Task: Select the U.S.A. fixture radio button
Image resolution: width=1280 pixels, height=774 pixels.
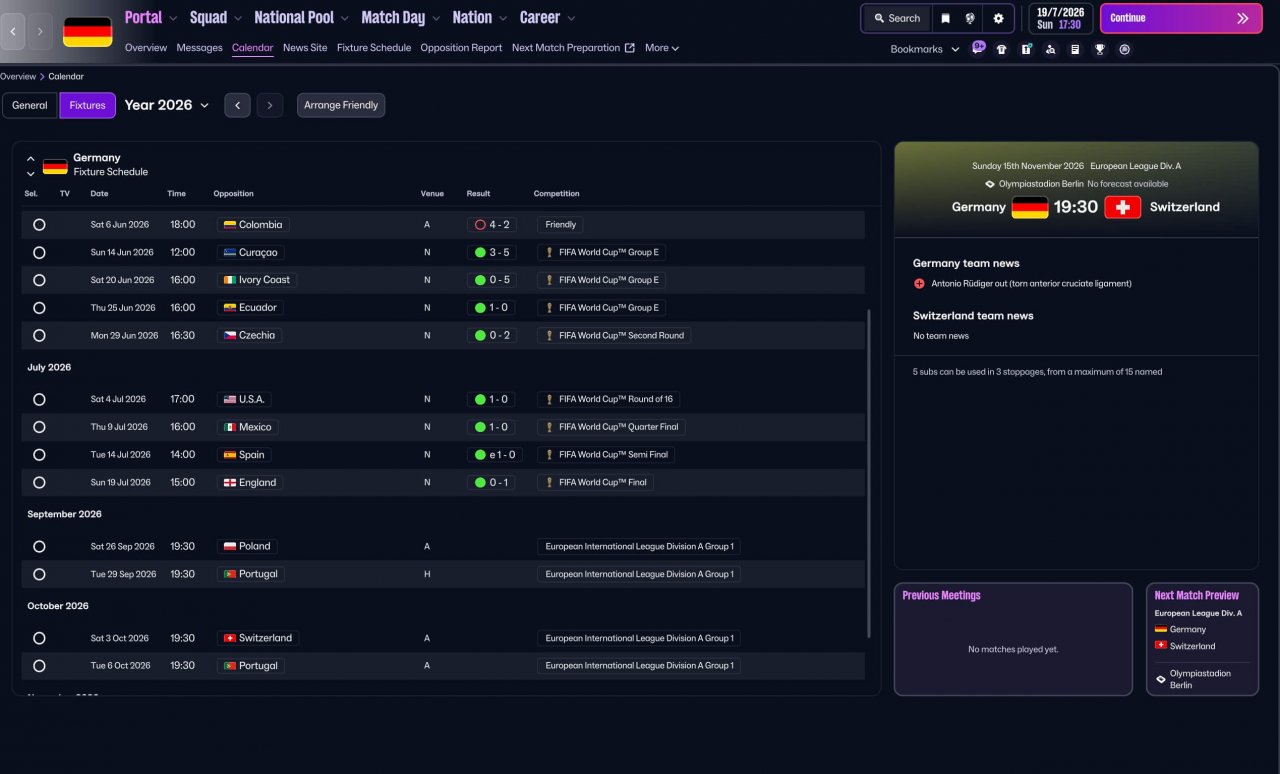Action: (39, 399)
